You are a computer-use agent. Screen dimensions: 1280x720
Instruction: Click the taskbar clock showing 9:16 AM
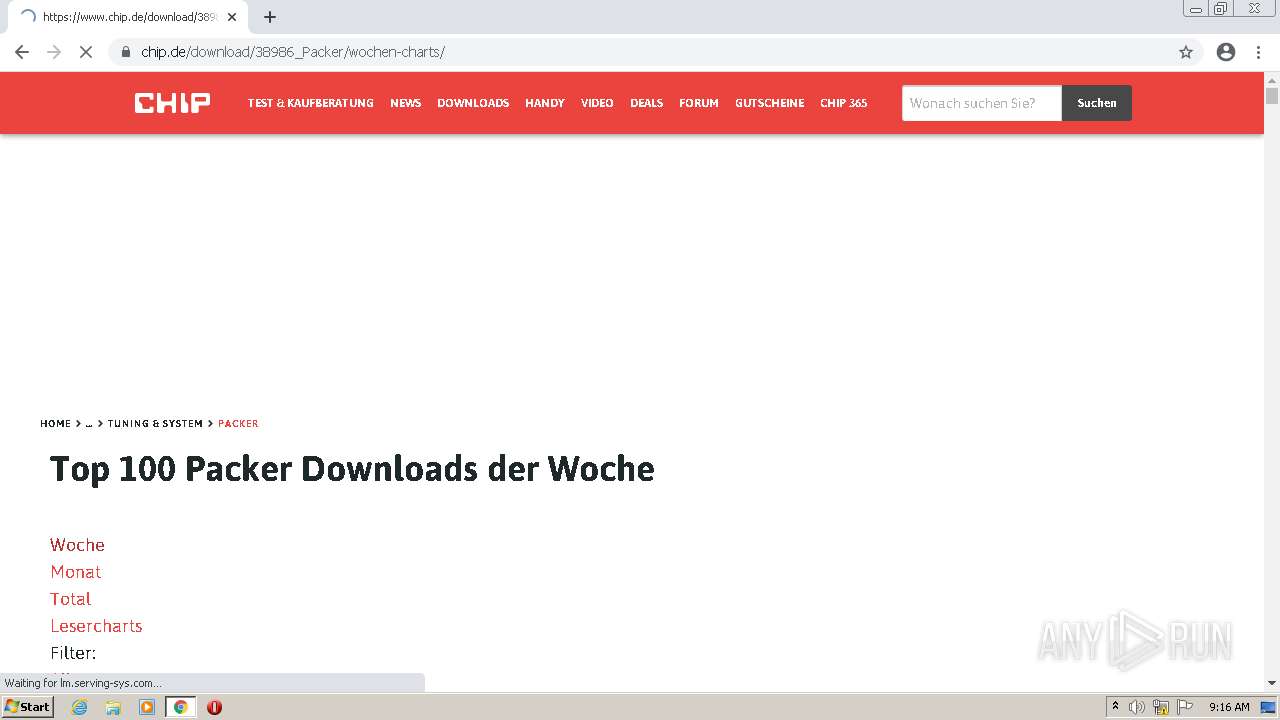1229,707
